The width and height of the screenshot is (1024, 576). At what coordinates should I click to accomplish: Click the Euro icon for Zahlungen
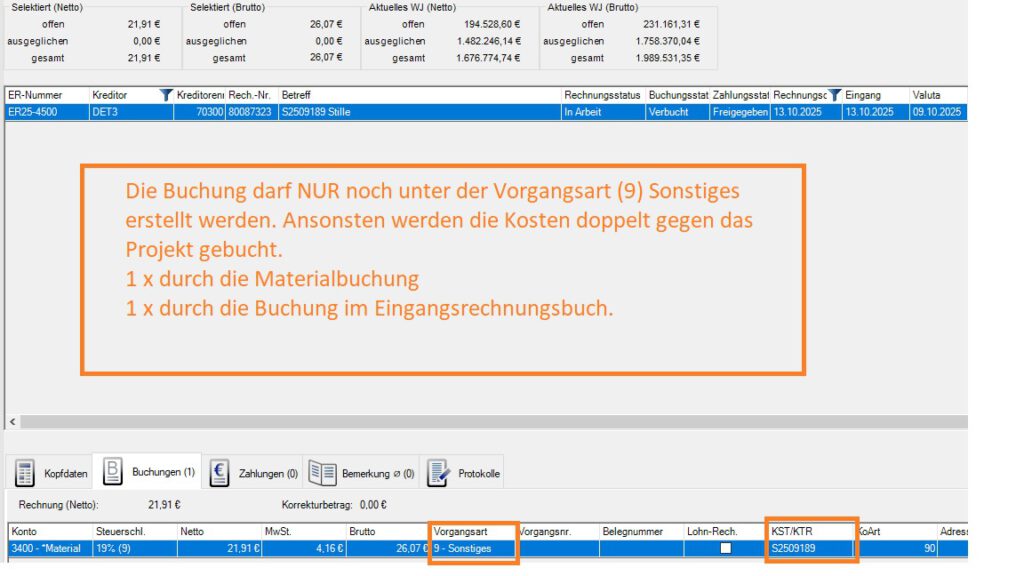(220, 472)
